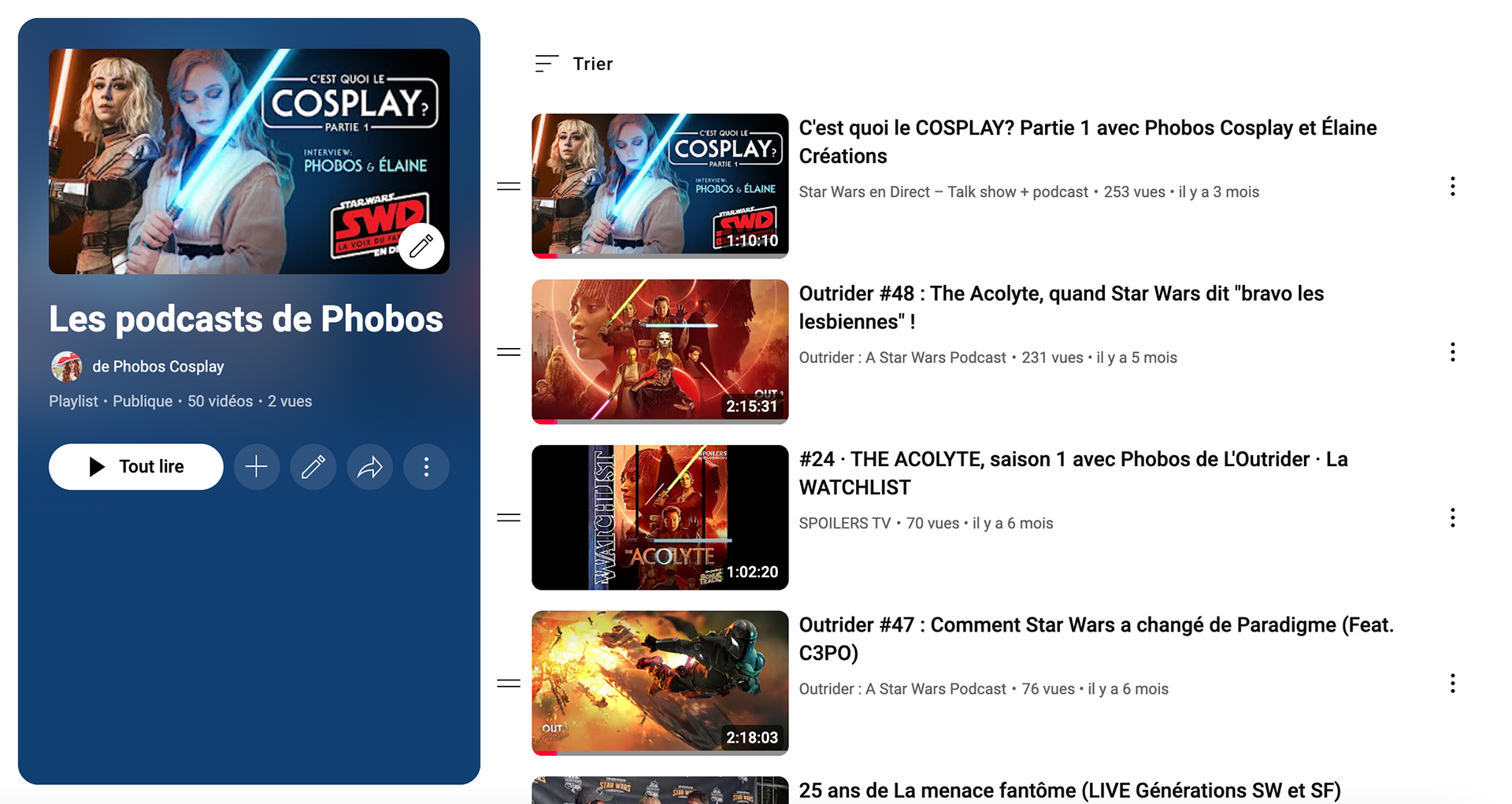The width and height of the screenshot is (1512, 804).
Task: Open the de Phobos Cosplay channel link
Action: 158,367
